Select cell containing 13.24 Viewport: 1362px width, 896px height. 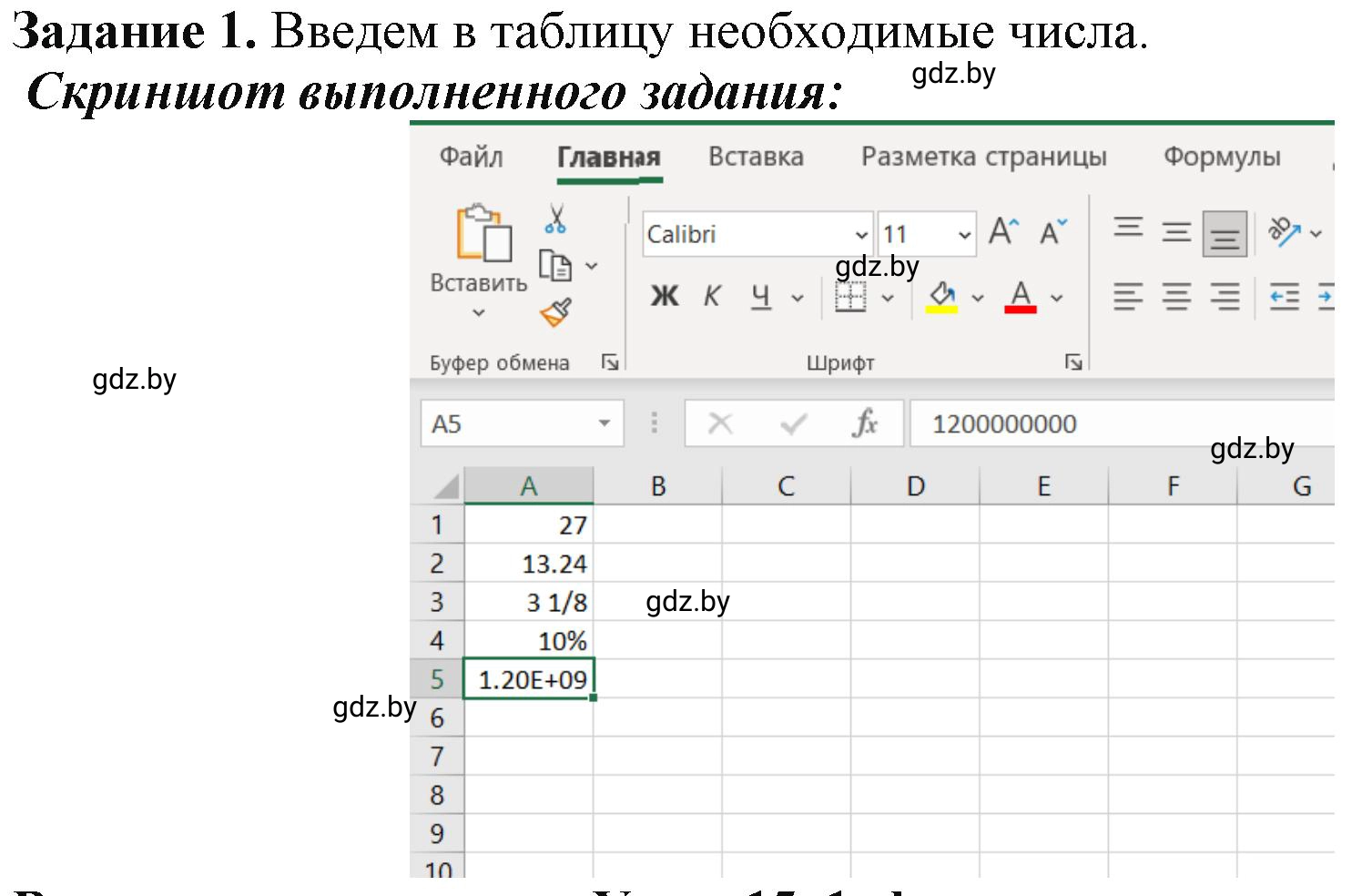pos(529,563)
